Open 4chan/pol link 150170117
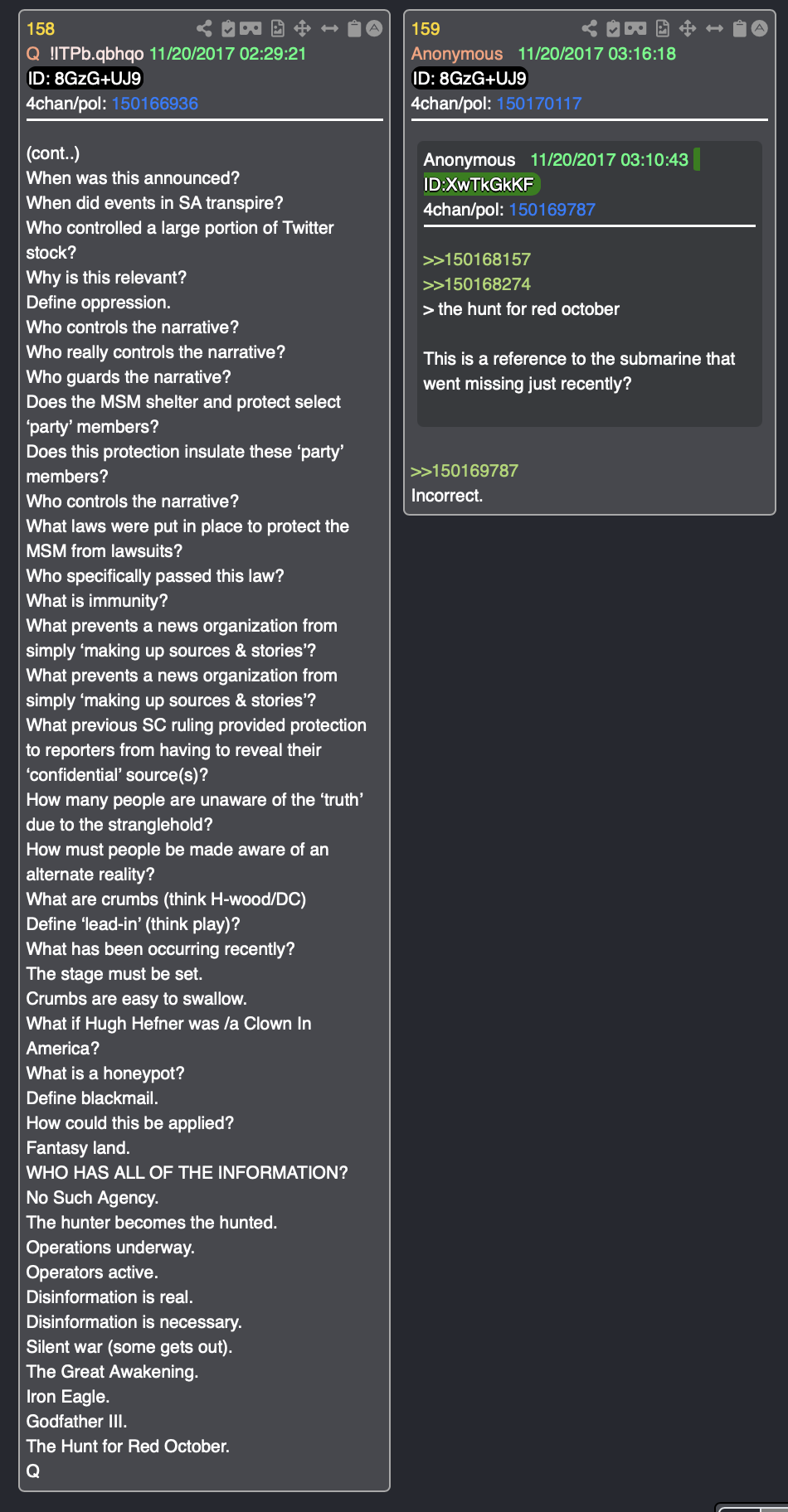The height and width of the screenshot is (1512, 788). point(539,104)
